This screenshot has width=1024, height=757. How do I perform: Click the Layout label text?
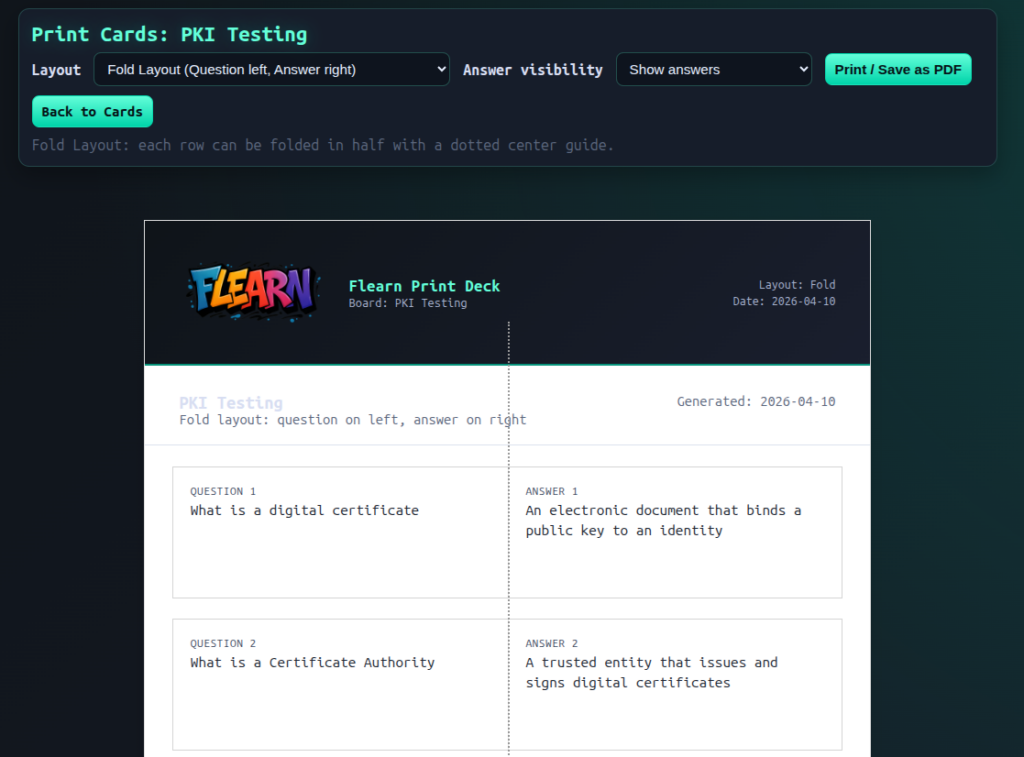coord(56,70)
